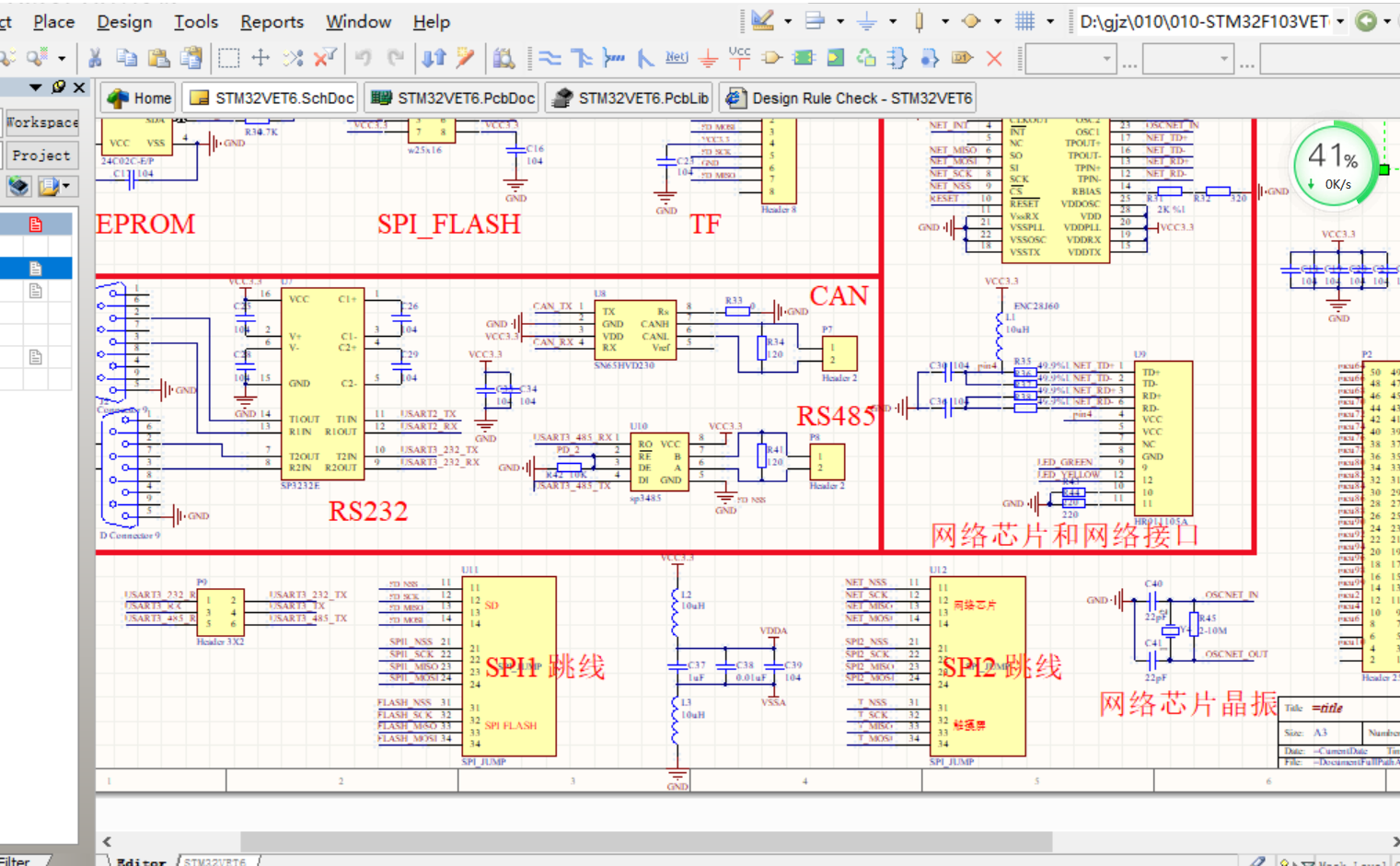Click the Rubber Stamp paste icon
Viewport: 1400px width, 866px height.
[191, 59]
